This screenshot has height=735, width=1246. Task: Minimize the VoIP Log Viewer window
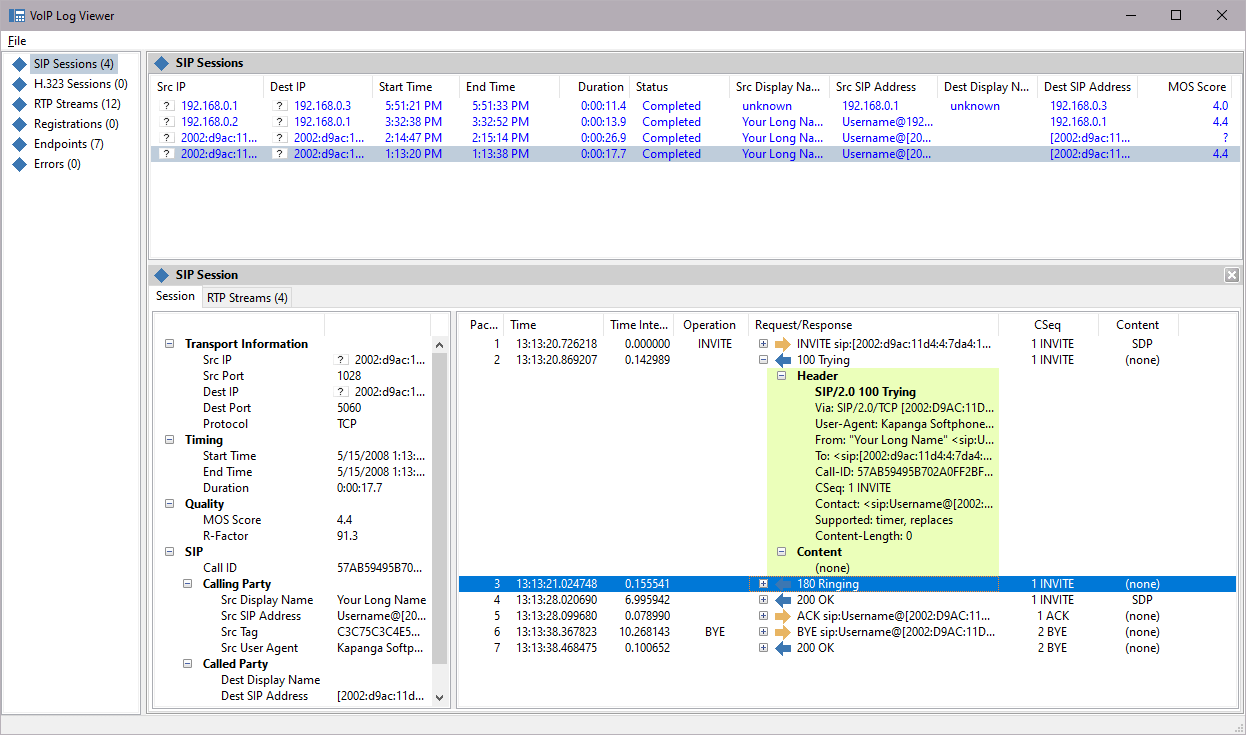click(1130, 15)
